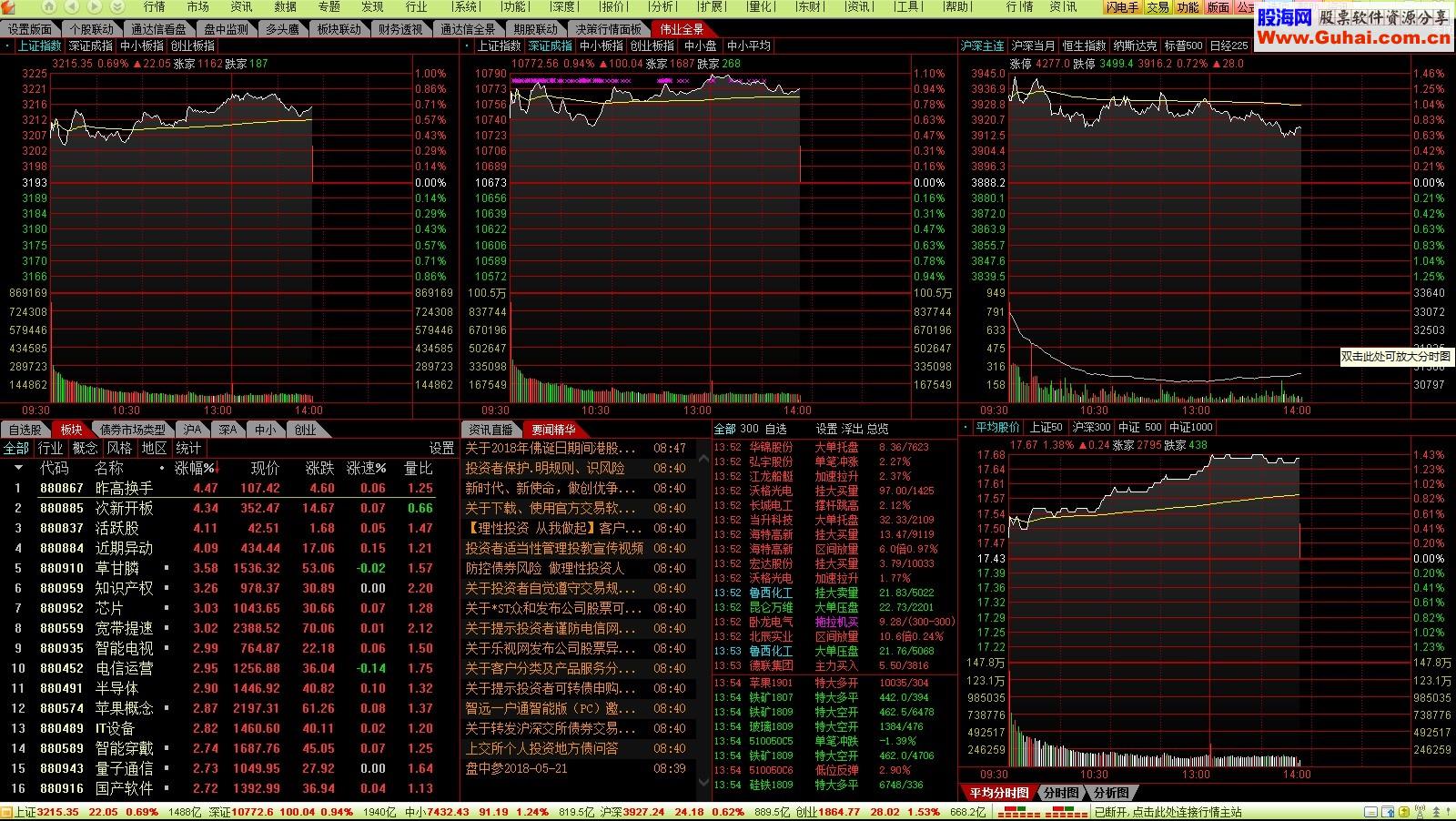This screenshot has height=821, width=1456.
Task: Open the 数据 menu
Action: coord(285,7)
